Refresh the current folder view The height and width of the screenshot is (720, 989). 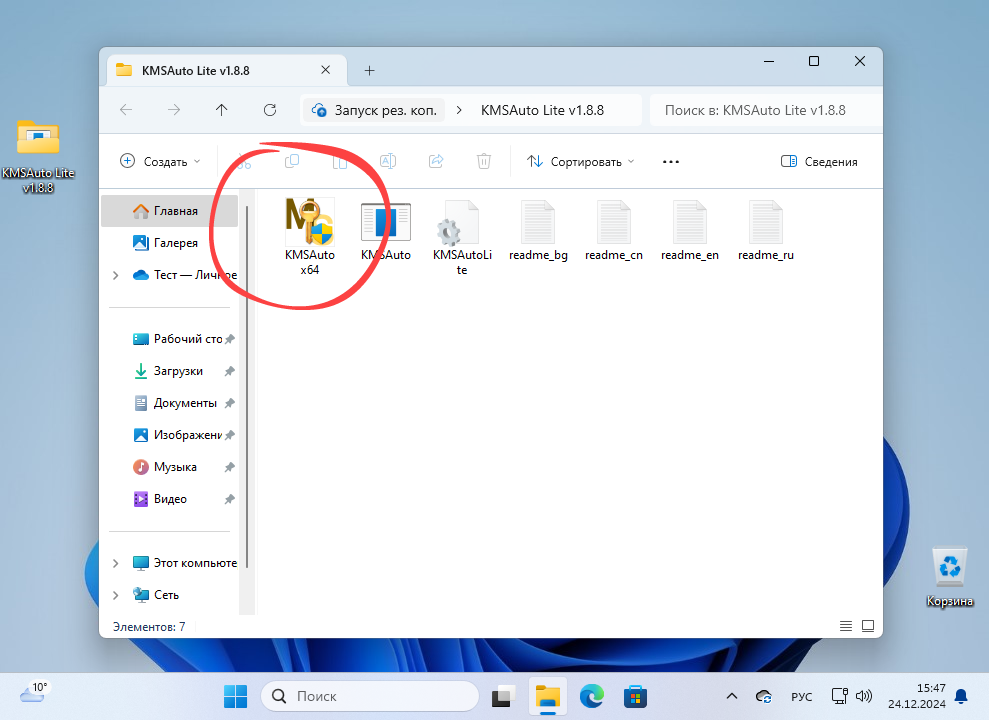click(269, 110)
